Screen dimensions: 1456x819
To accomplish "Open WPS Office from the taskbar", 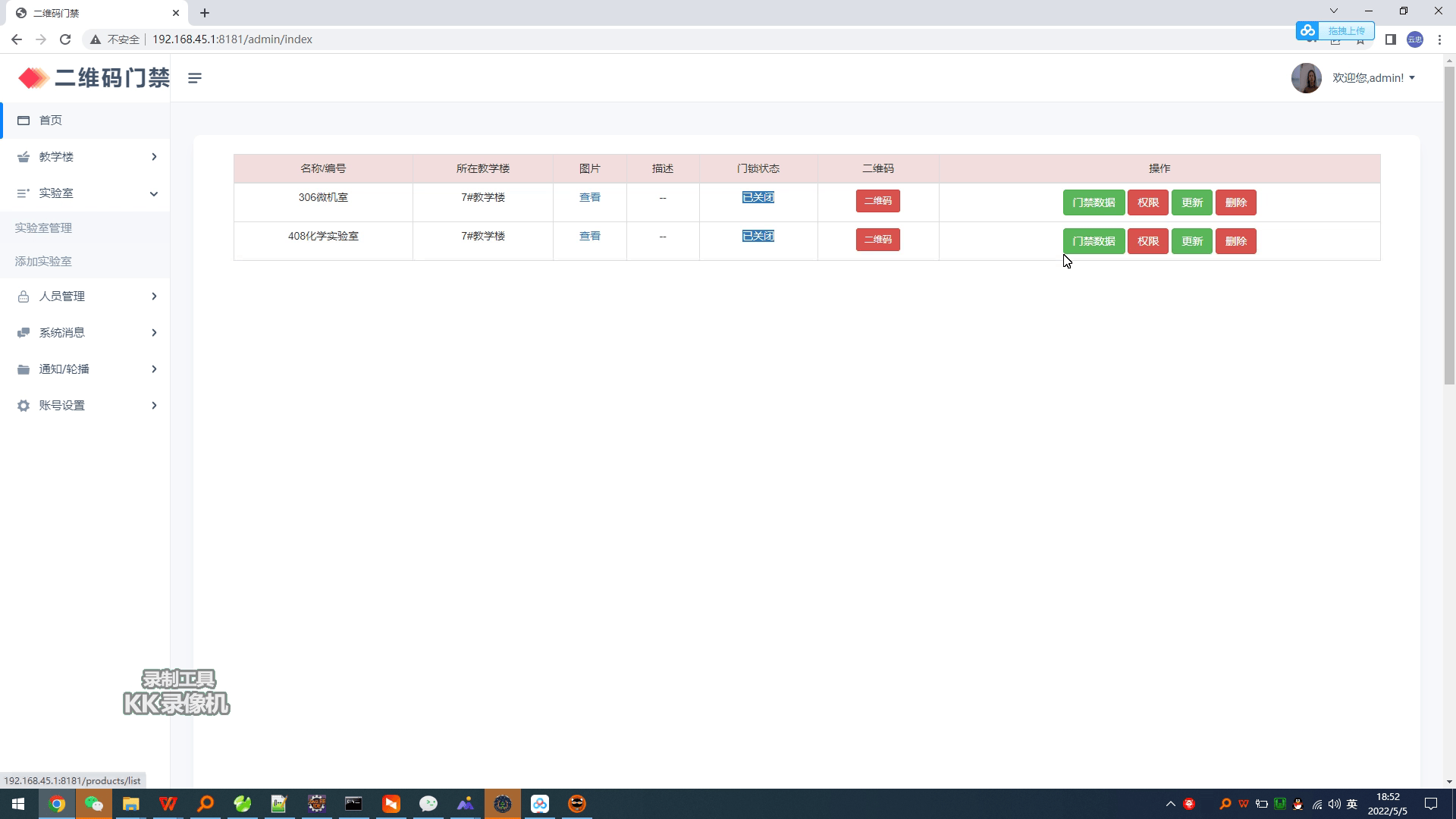I will click(168, 804).
